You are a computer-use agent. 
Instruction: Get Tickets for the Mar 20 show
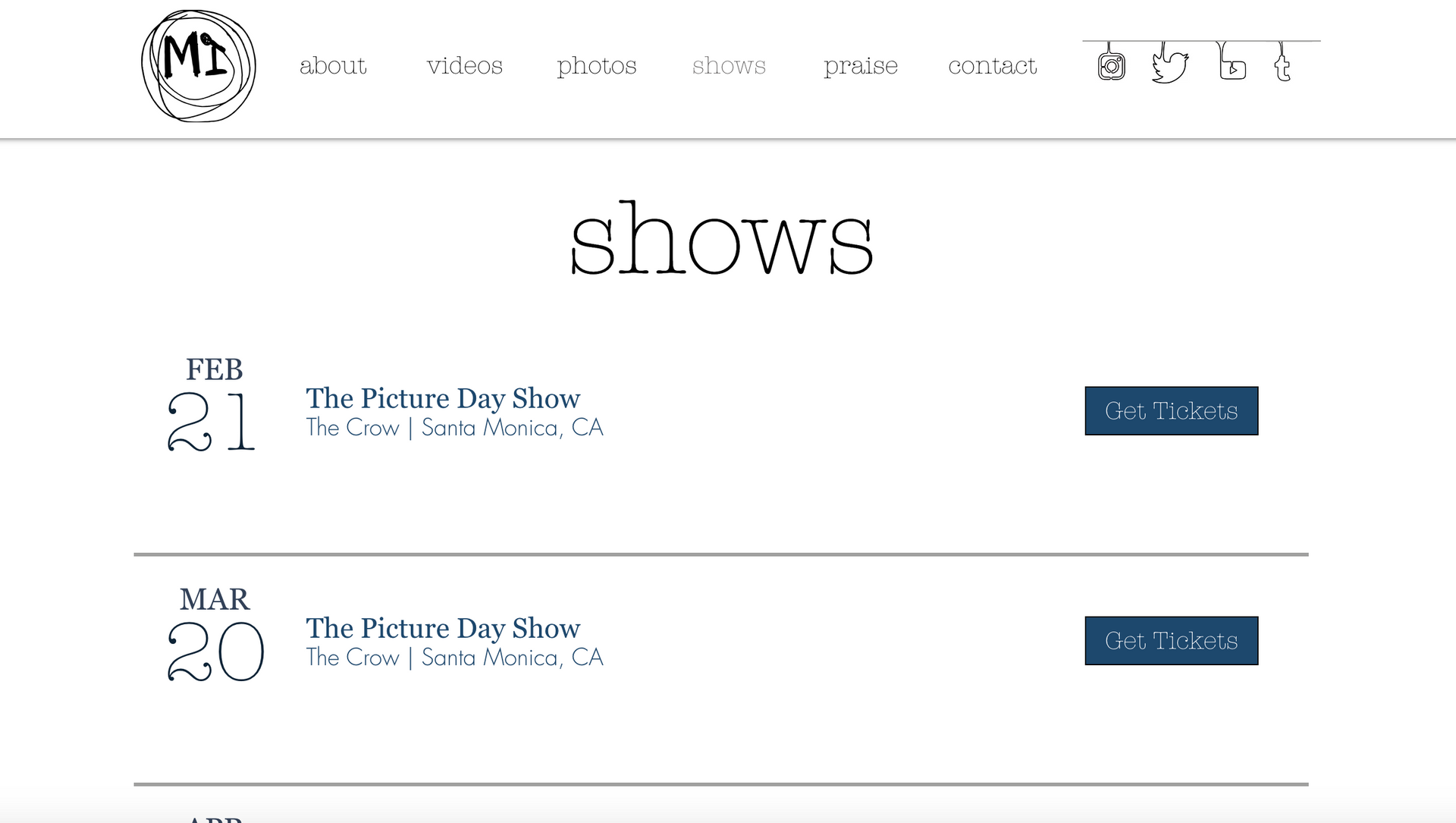[1172, 641]
